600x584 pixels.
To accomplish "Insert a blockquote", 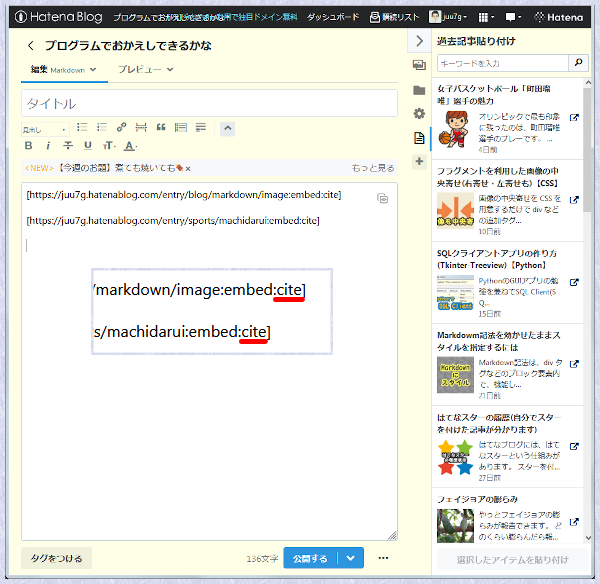I will coord(161,127).
